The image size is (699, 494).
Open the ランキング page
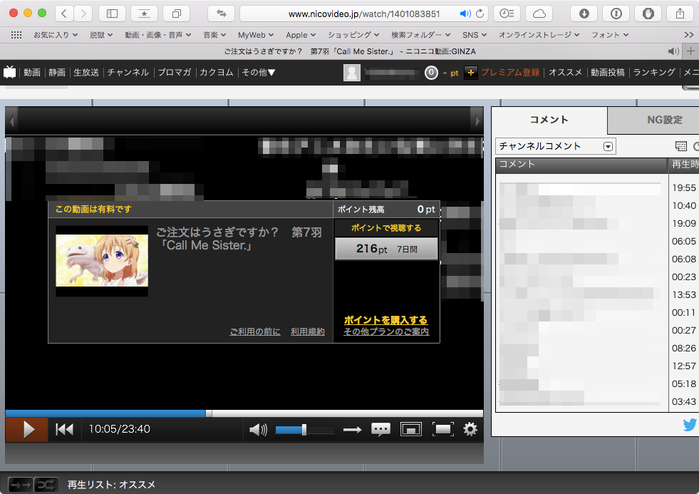click(x=654, y=72)
